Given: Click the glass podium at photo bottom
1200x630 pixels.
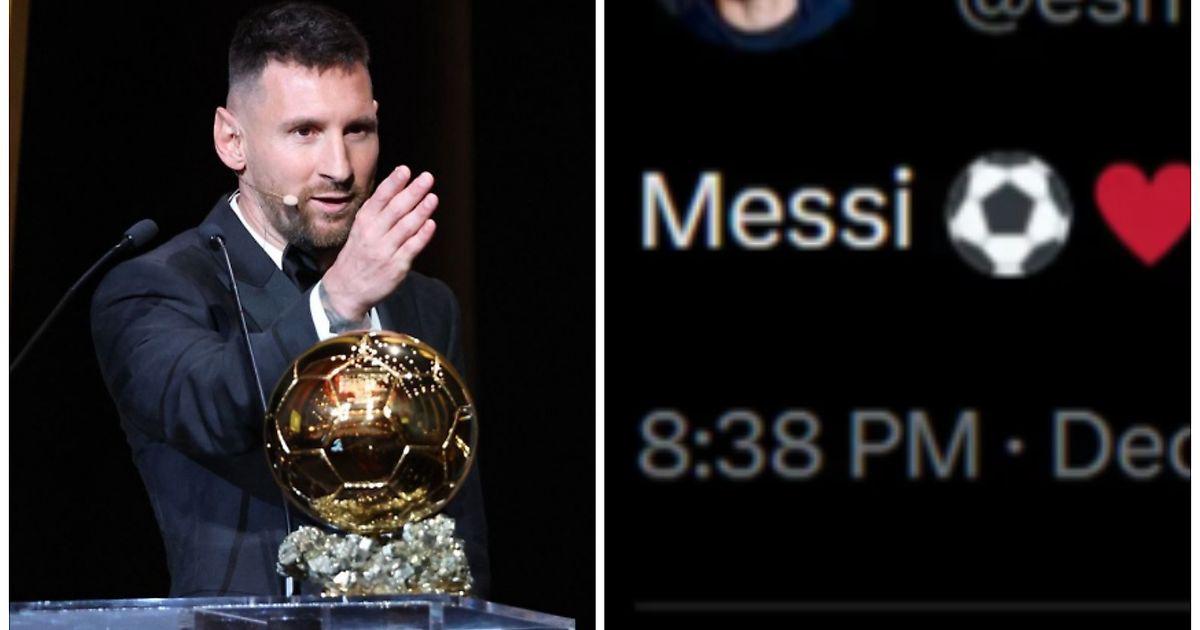Looking at the screenshot, I should [x=290, y=612].
